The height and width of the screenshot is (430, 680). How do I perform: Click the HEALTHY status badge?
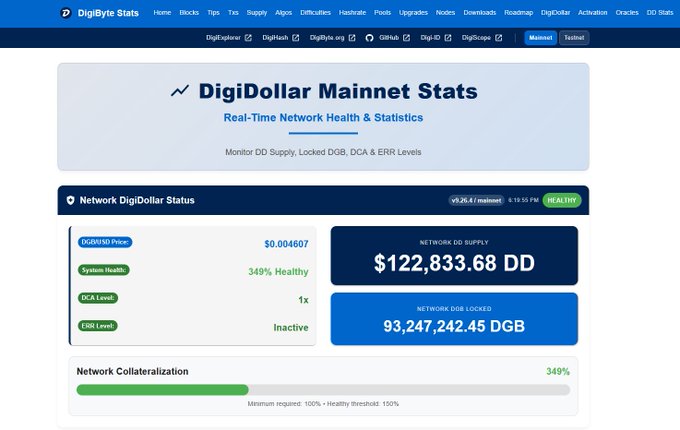562,200
